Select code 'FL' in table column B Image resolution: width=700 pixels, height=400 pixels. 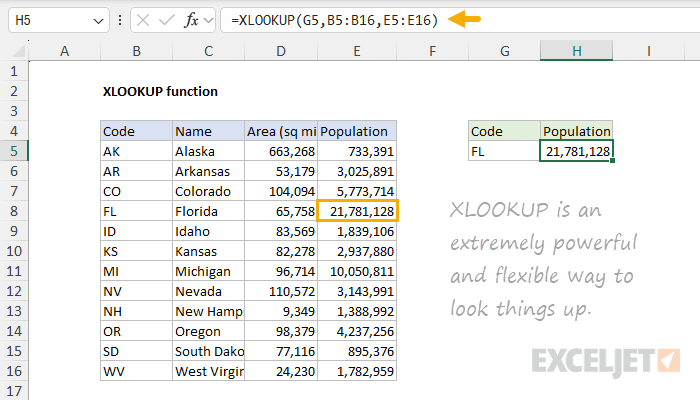pyautogui.click(x=137, y=211)
